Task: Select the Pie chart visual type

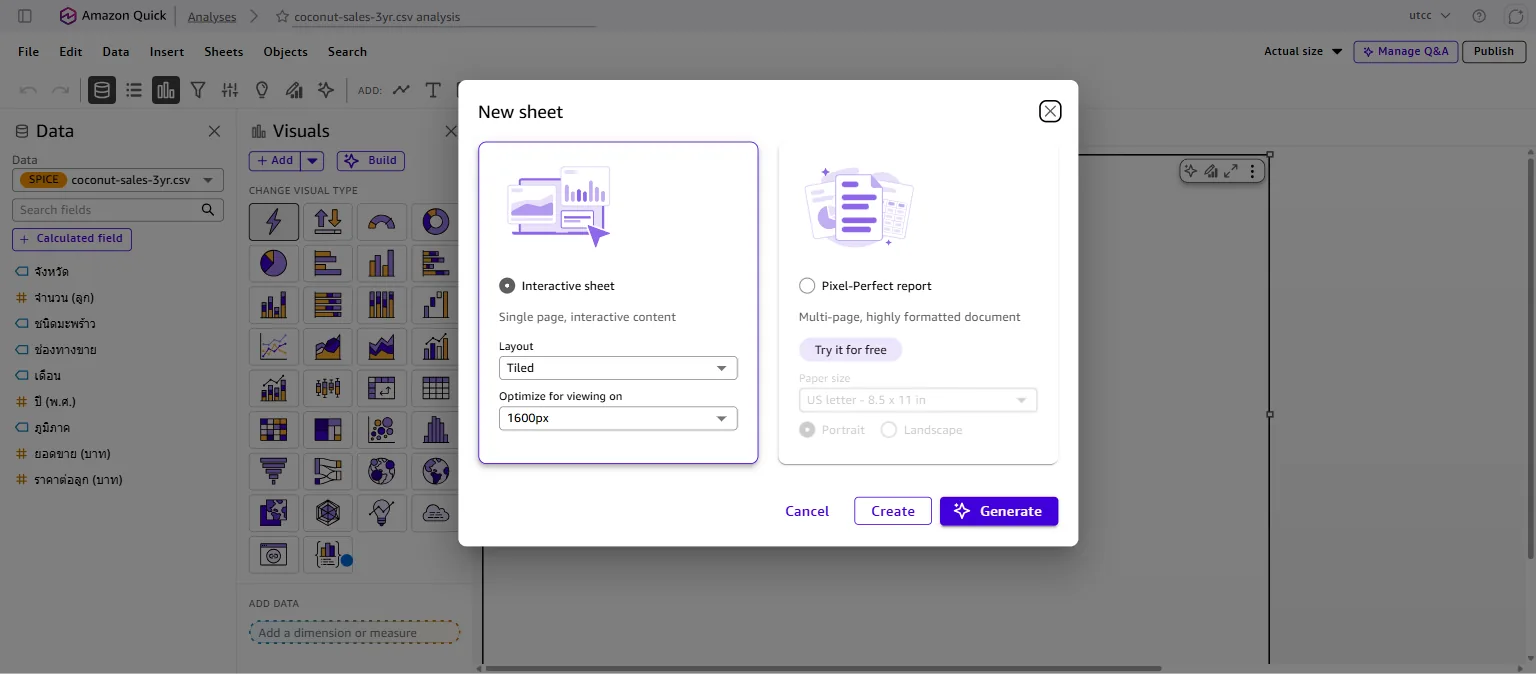Action: 274,263
